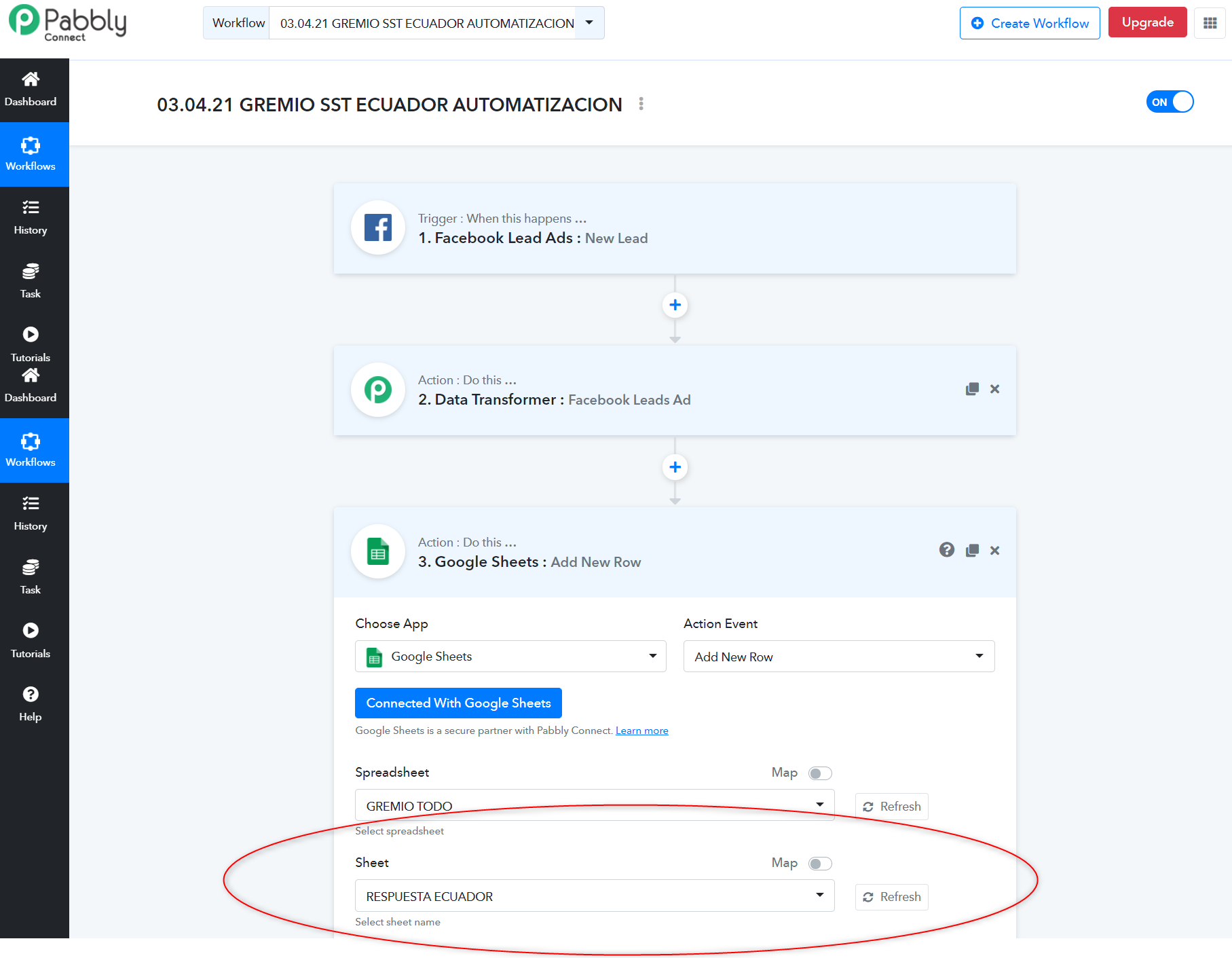Clone the Google Sheets step

972,551
